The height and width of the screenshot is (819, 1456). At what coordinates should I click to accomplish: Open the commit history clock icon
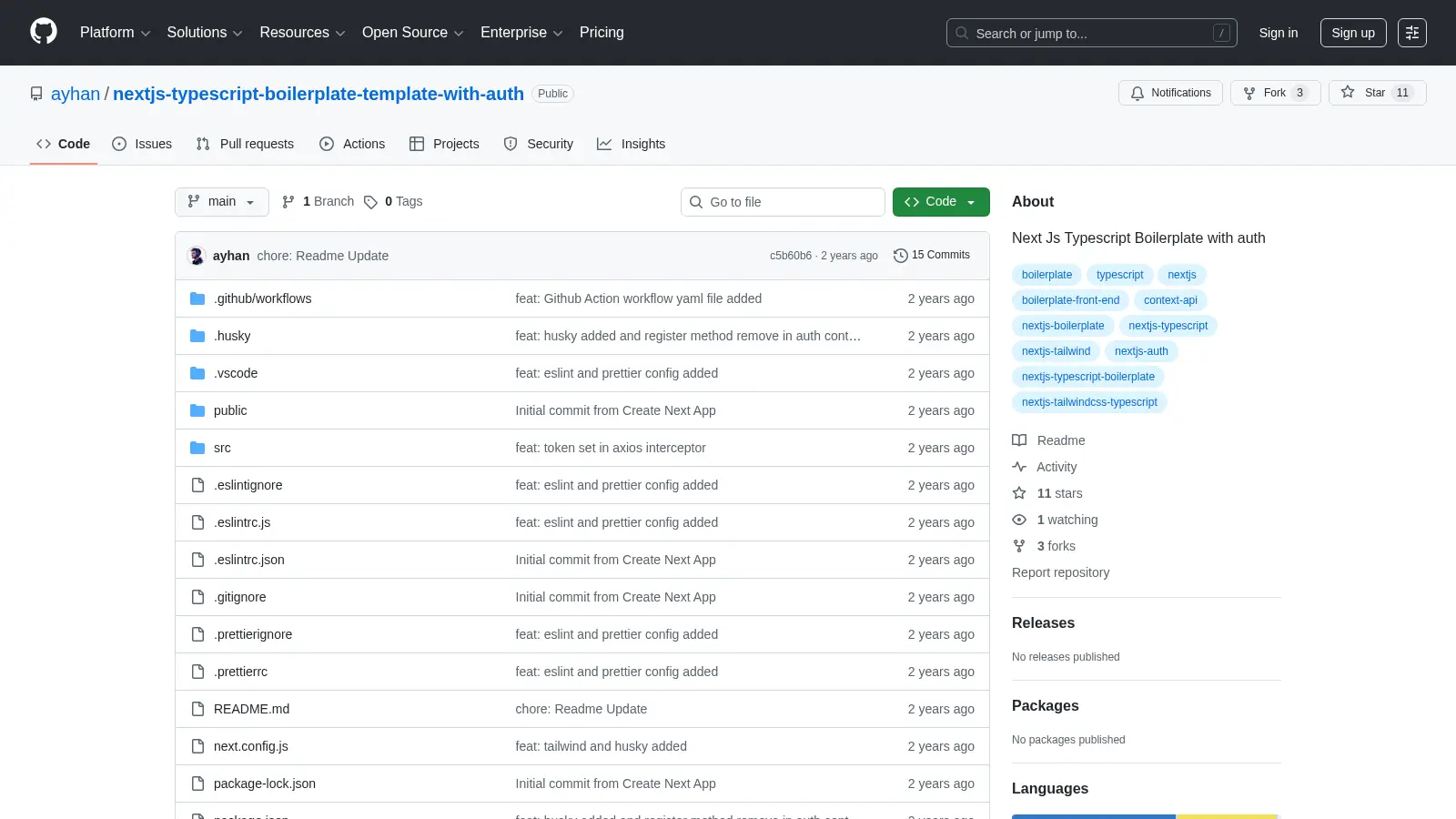tap(900, 256)
